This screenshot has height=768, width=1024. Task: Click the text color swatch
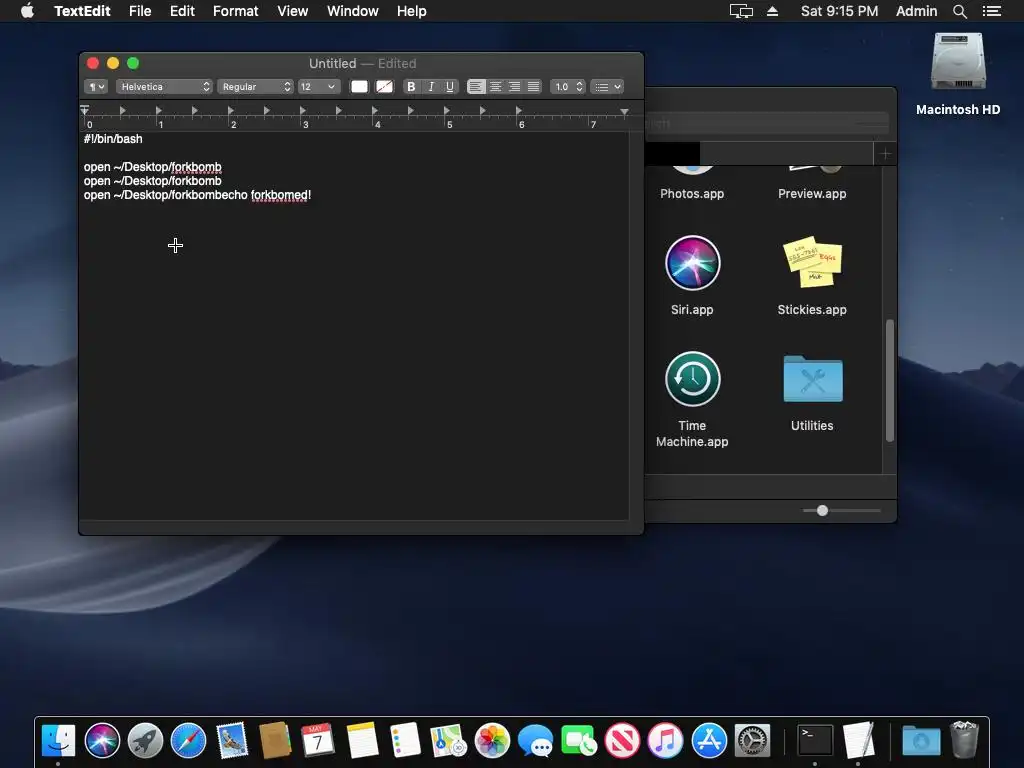pyautogui.click(x=359, y=86)
